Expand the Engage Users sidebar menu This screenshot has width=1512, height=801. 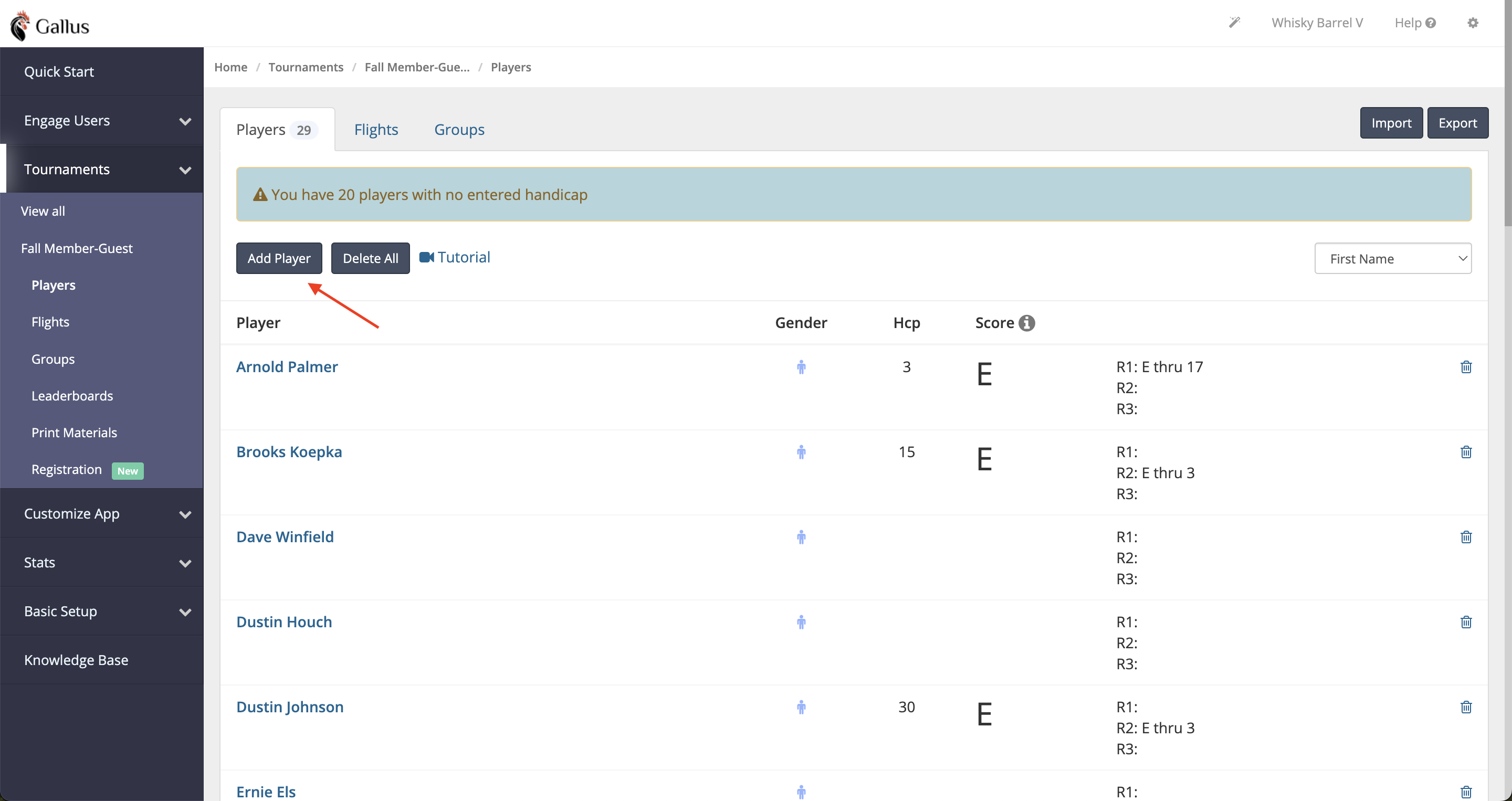pyautogui.click(x=101, y=120)
